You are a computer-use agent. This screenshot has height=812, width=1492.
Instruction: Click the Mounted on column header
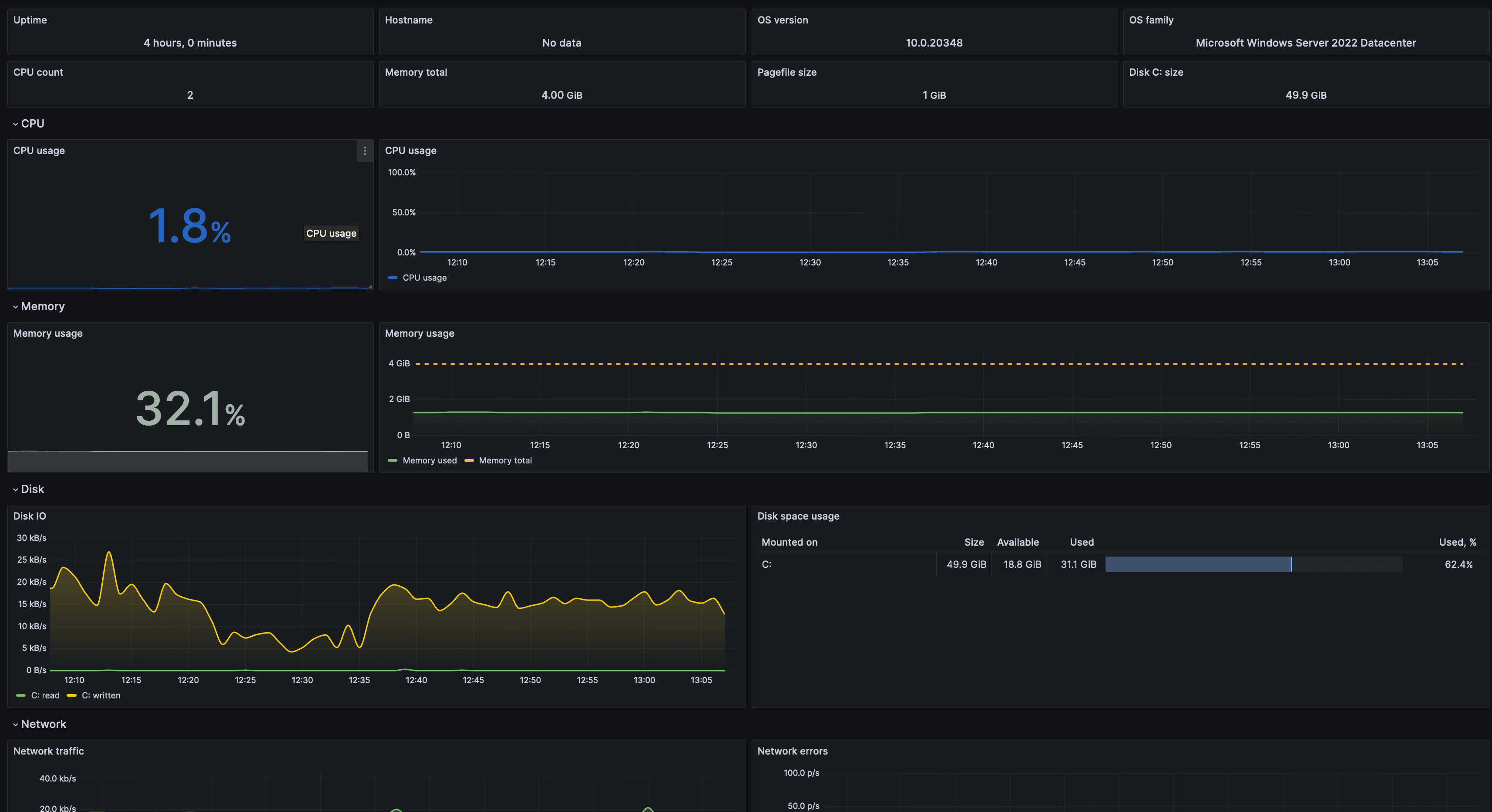[x=789, y=542]
